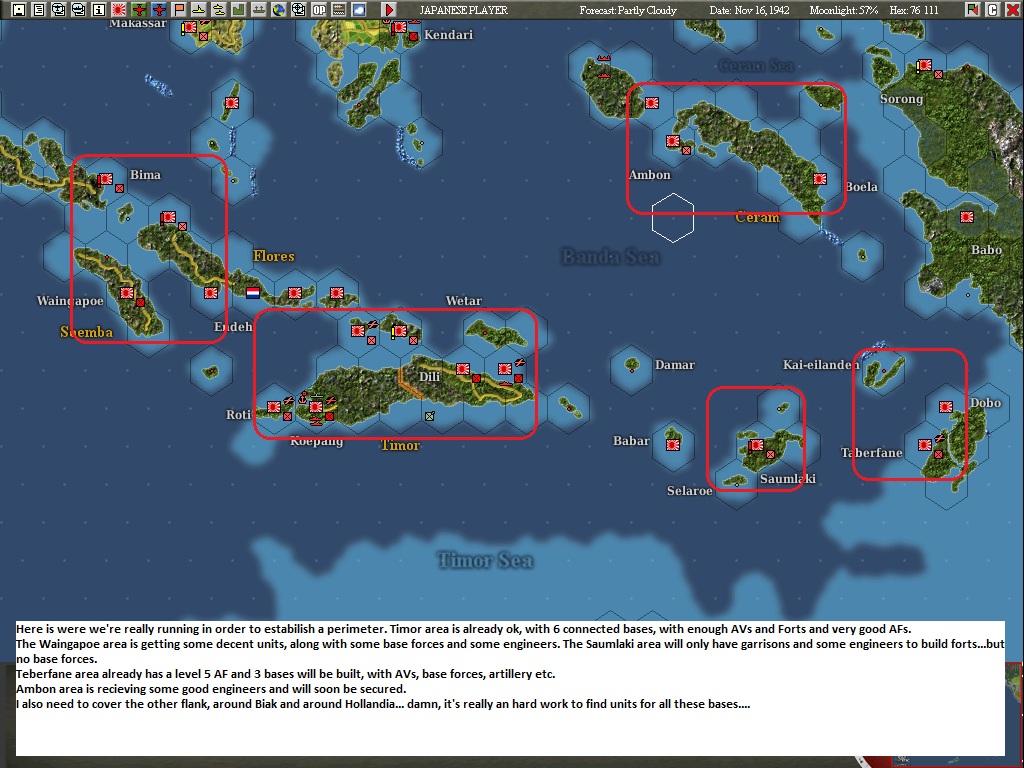
Task: Click the ship icon north of Ambon island
Action: point(604,59)
